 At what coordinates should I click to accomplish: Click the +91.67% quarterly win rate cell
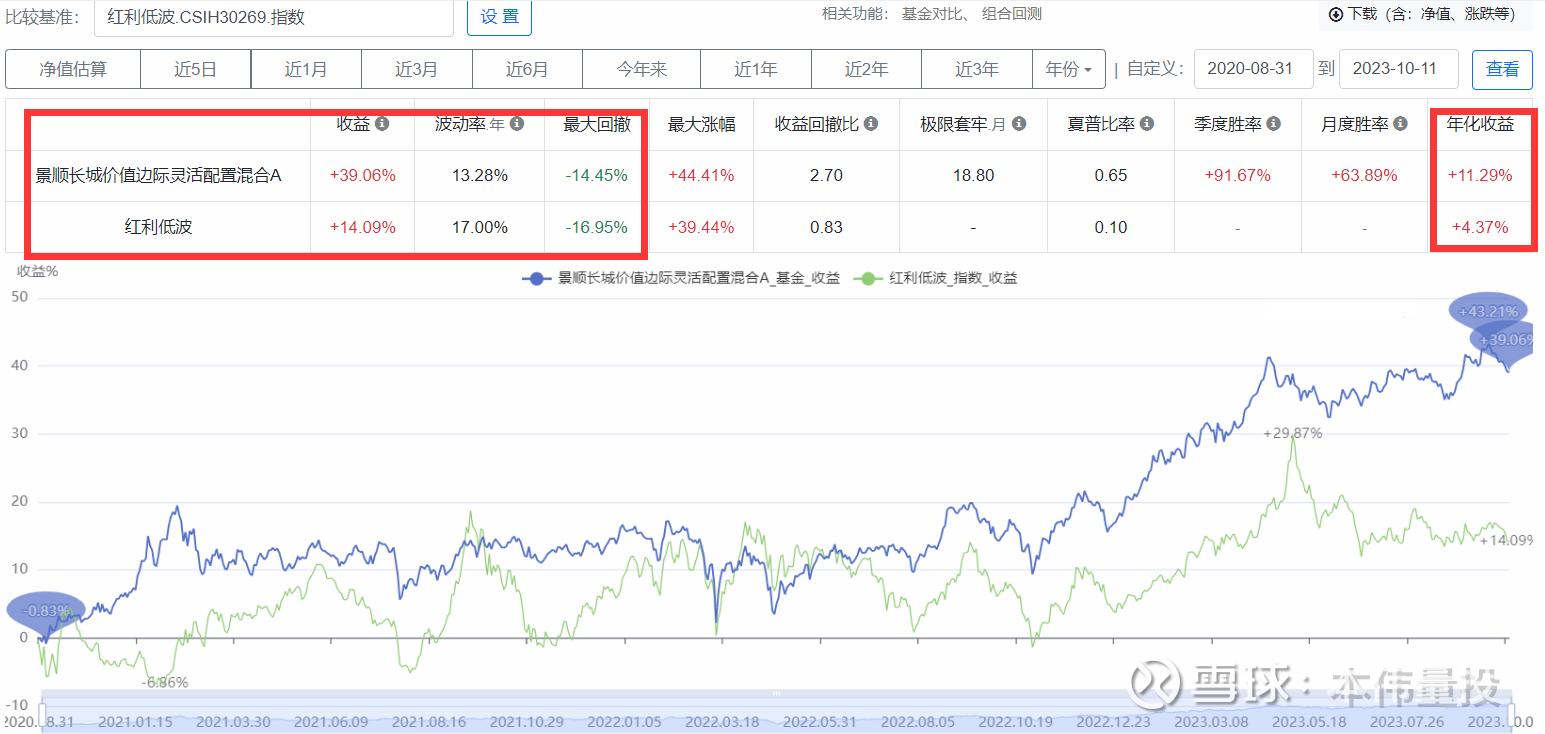click(1238, 176)
